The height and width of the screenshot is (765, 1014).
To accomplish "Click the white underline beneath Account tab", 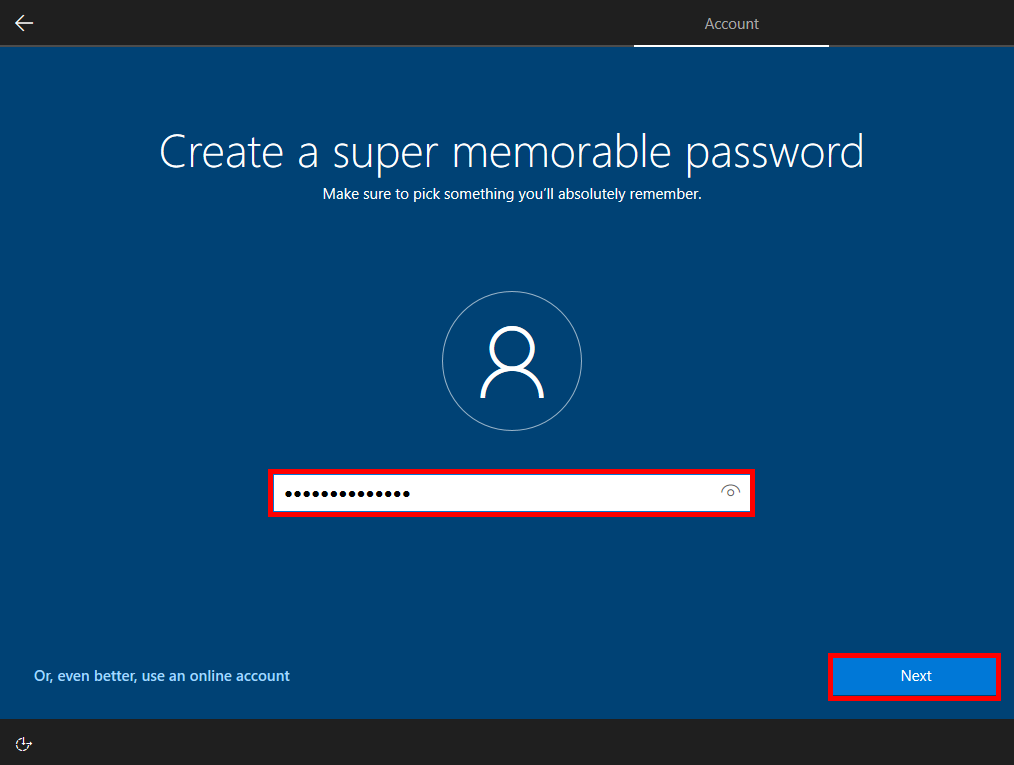I will pos(731,46).
